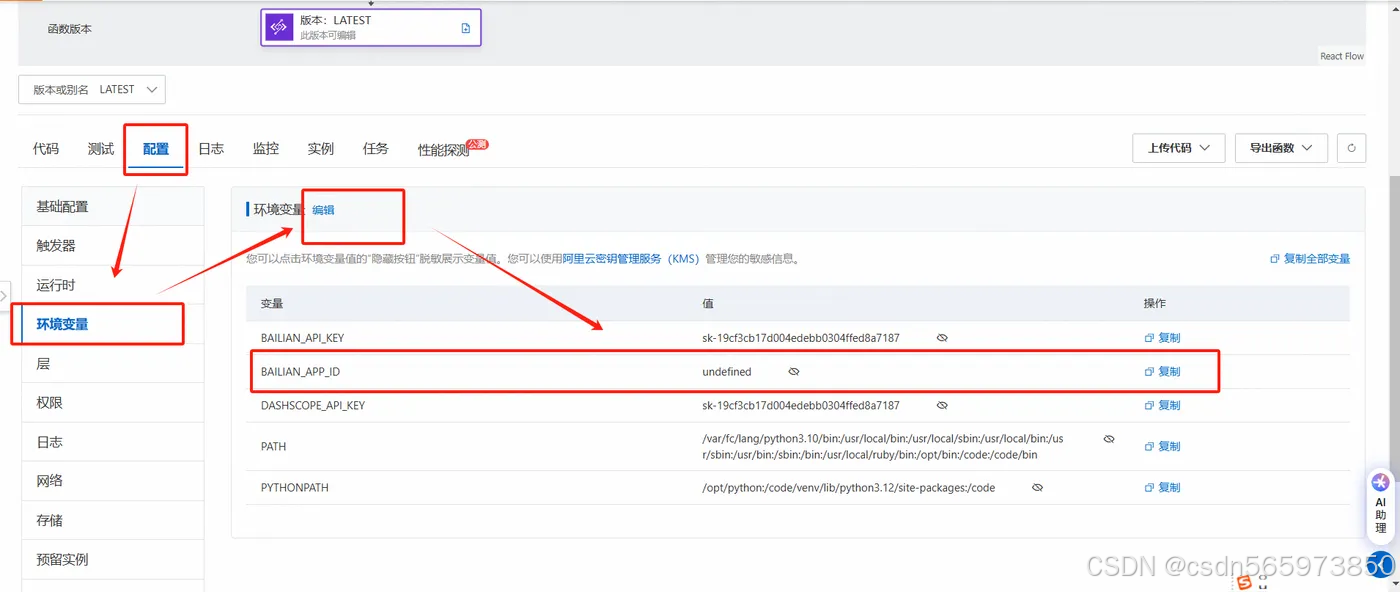1400x592 pixels.
Task: Click the PYTHONPATH variable name
Action: coord(295,487)
